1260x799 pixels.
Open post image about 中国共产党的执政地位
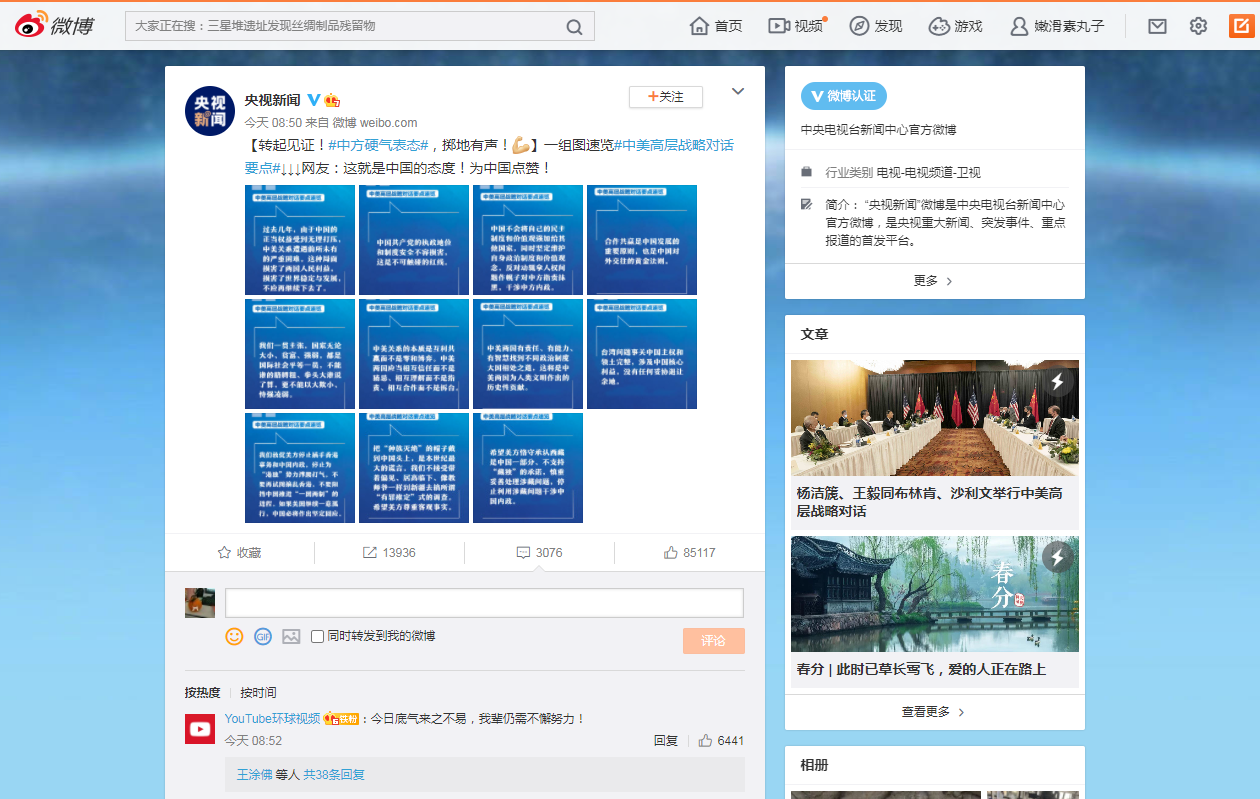point(414,240)
